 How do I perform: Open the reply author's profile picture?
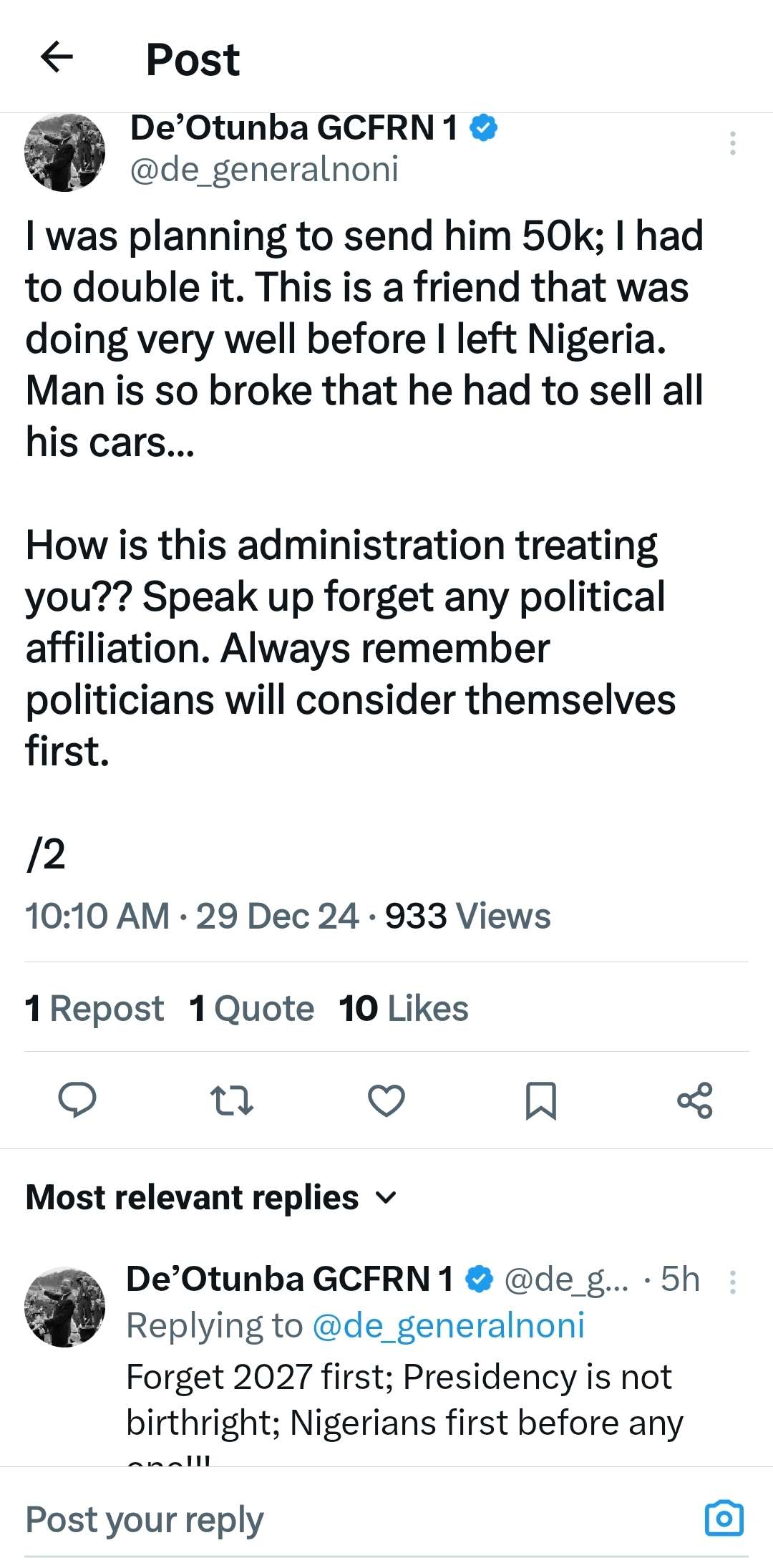tap(64, 1307)
